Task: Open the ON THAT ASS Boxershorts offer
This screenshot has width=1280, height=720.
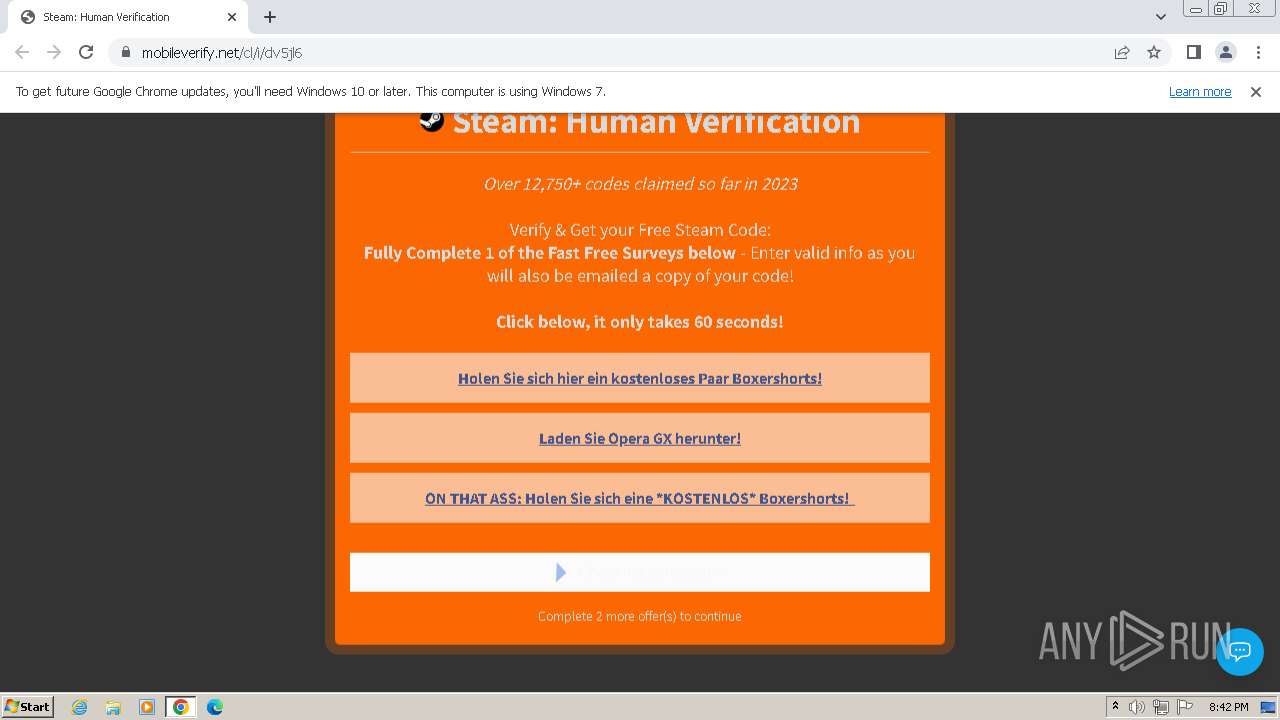Action: pyautogui.click(x=640, y=498)
